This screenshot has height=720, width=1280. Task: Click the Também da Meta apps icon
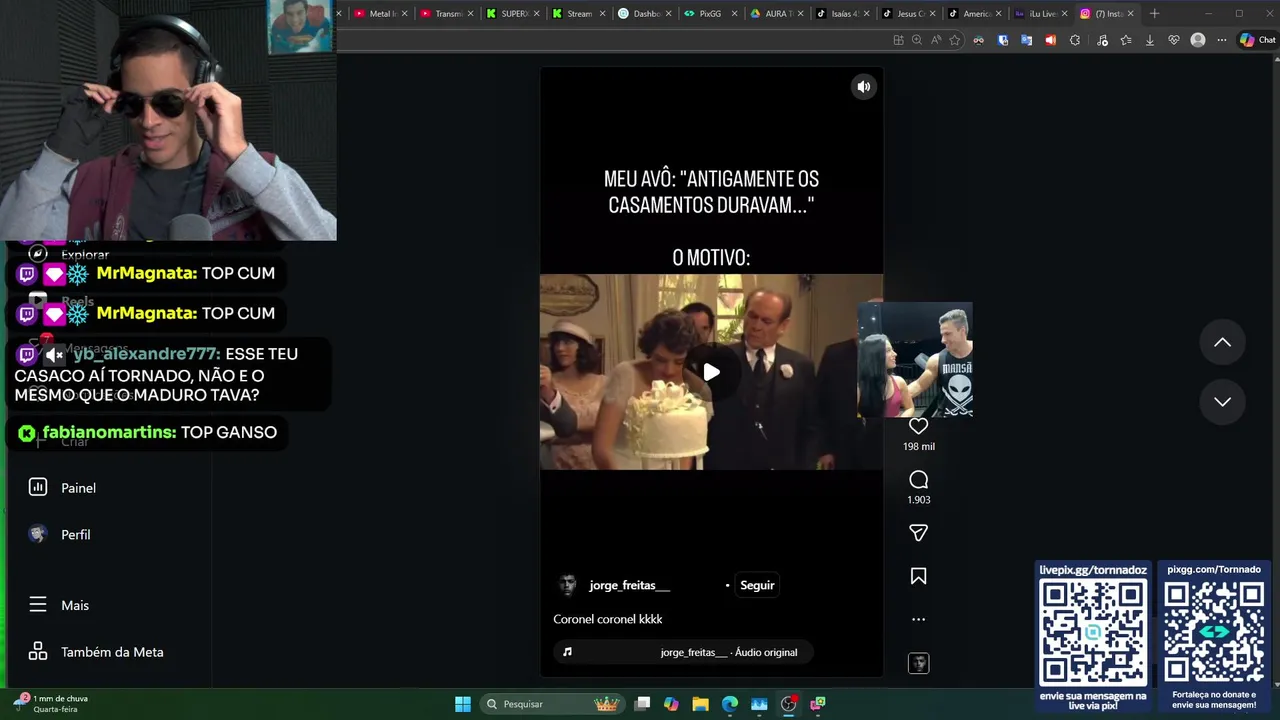pos(38,651)
